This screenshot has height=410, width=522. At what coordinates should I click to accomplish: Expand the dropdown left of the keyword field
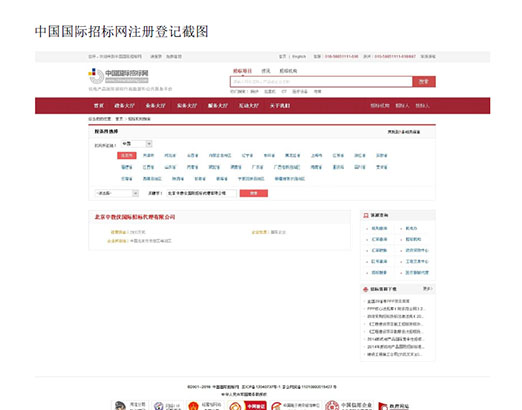[117, 193]
